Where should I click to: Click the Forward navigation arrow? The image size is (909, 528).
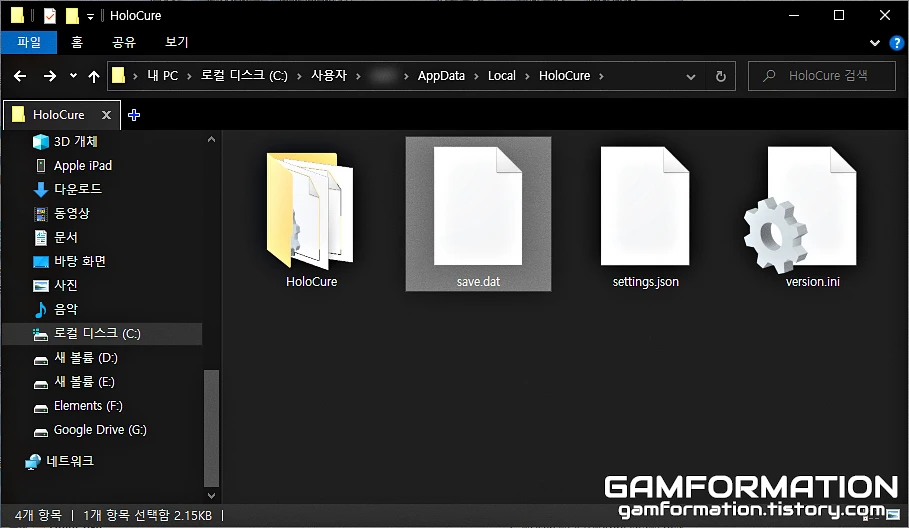coord(50,76)
